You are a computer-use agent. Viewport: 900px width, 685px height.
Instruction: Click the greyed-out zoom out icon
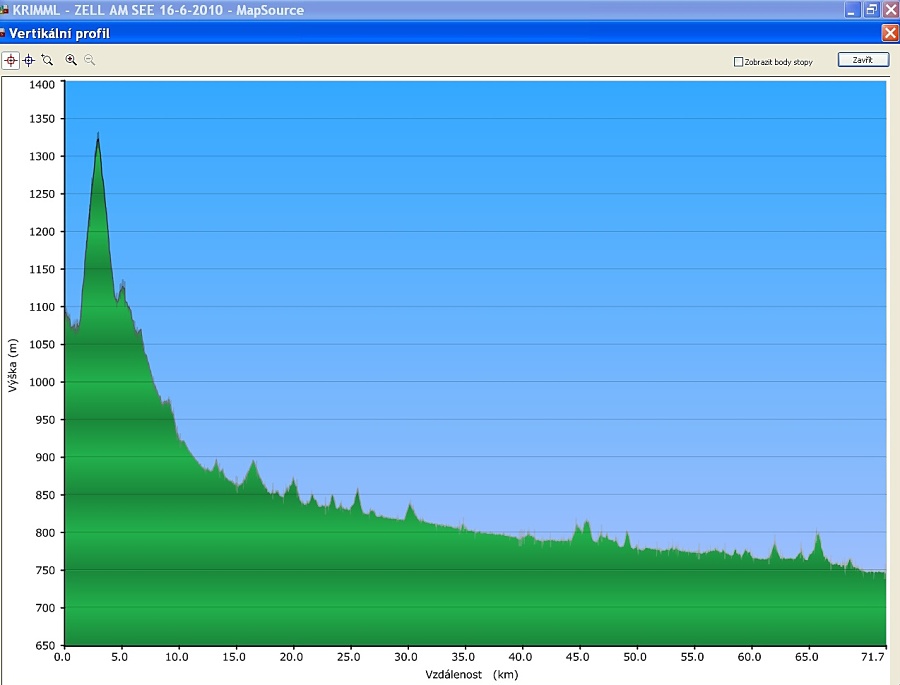pos(89,60)
